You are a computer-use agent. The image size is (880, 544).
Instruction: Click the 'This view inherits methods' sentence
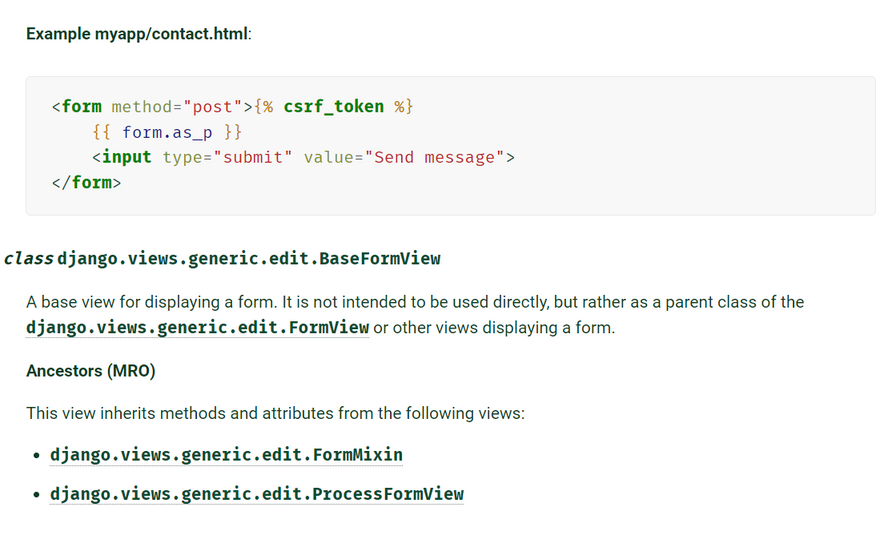[274, 413]
